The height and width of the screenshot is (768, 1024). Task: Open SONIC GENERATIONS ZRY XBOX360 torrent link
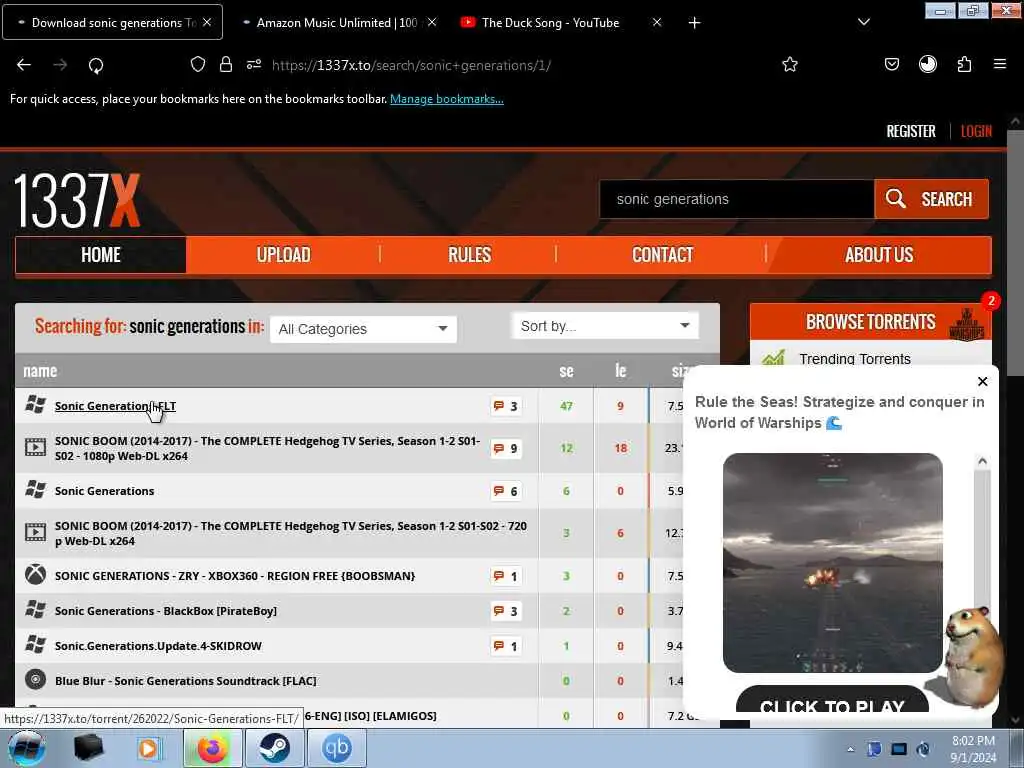click(x=235, y=576)
